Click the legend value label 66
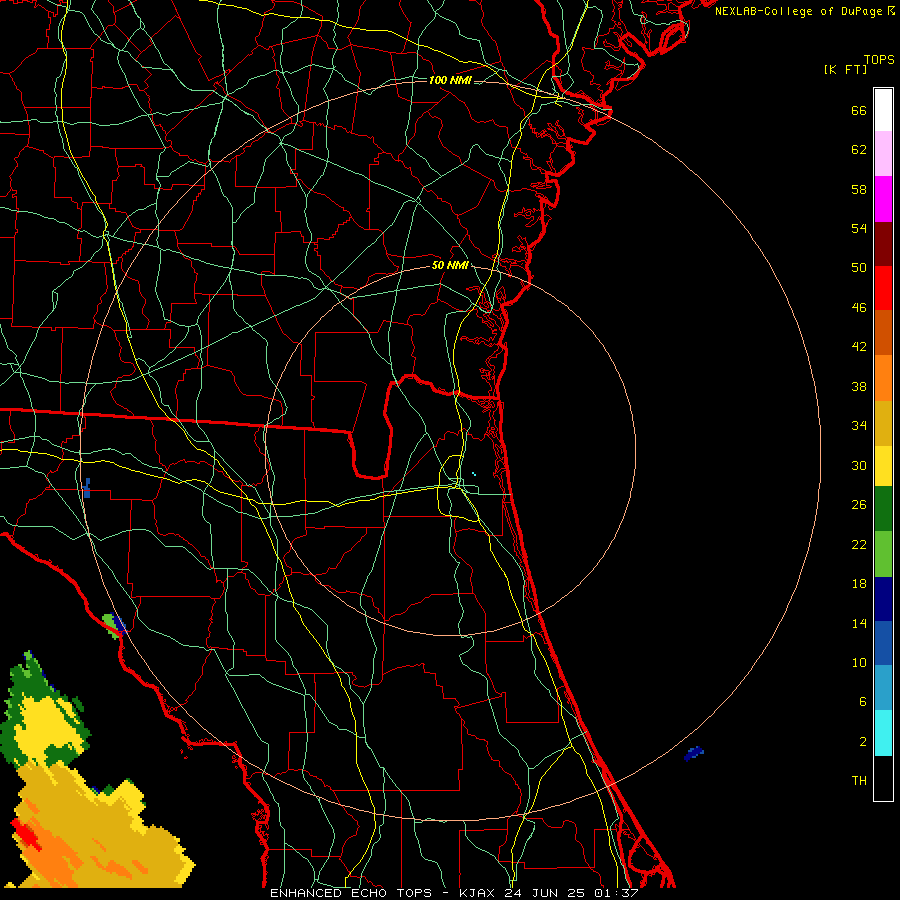 (x=859, y=111)
